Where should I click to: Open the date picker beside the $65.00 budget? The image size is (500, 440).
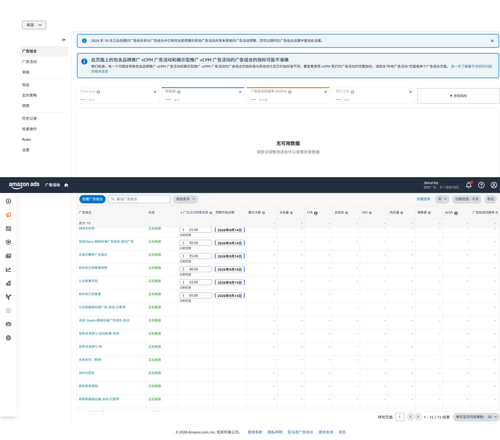[230, 296]
